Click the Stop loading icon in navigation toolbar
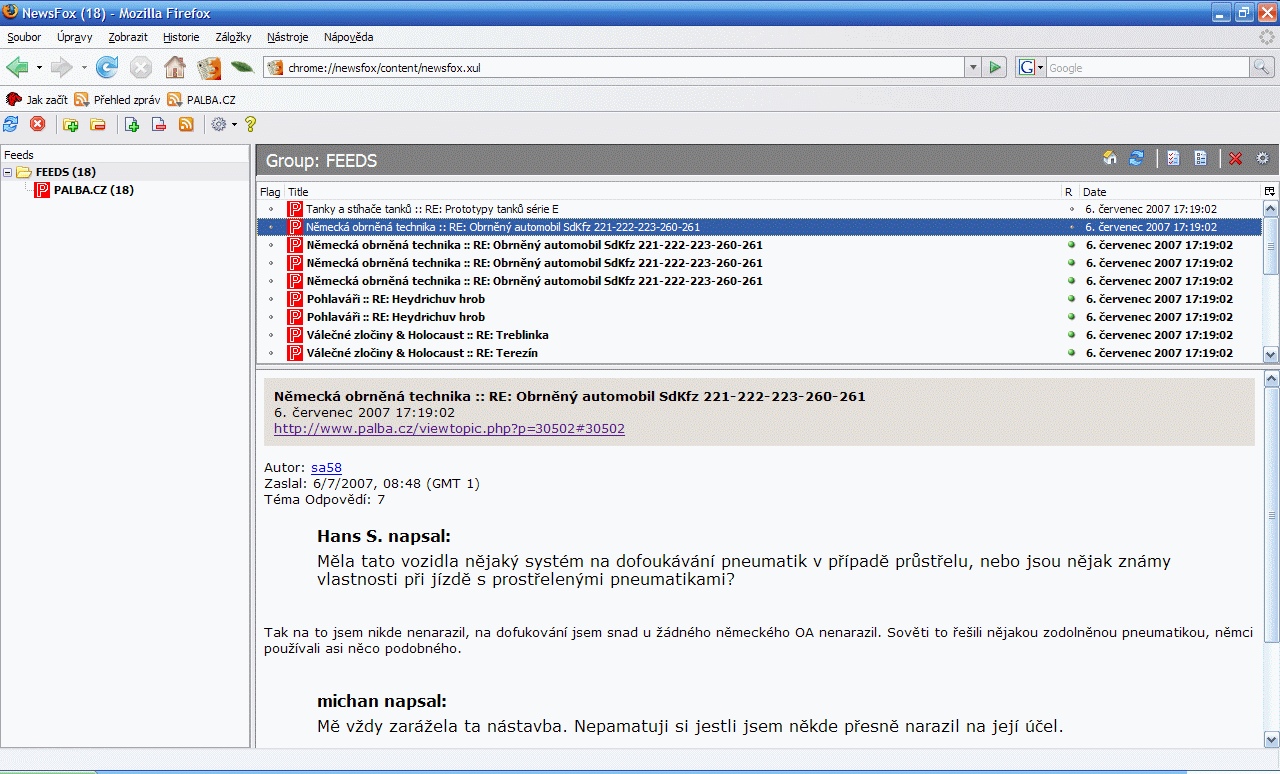Image resolution: width=1280 pixels, height=774 pixels. click(141, 67)
